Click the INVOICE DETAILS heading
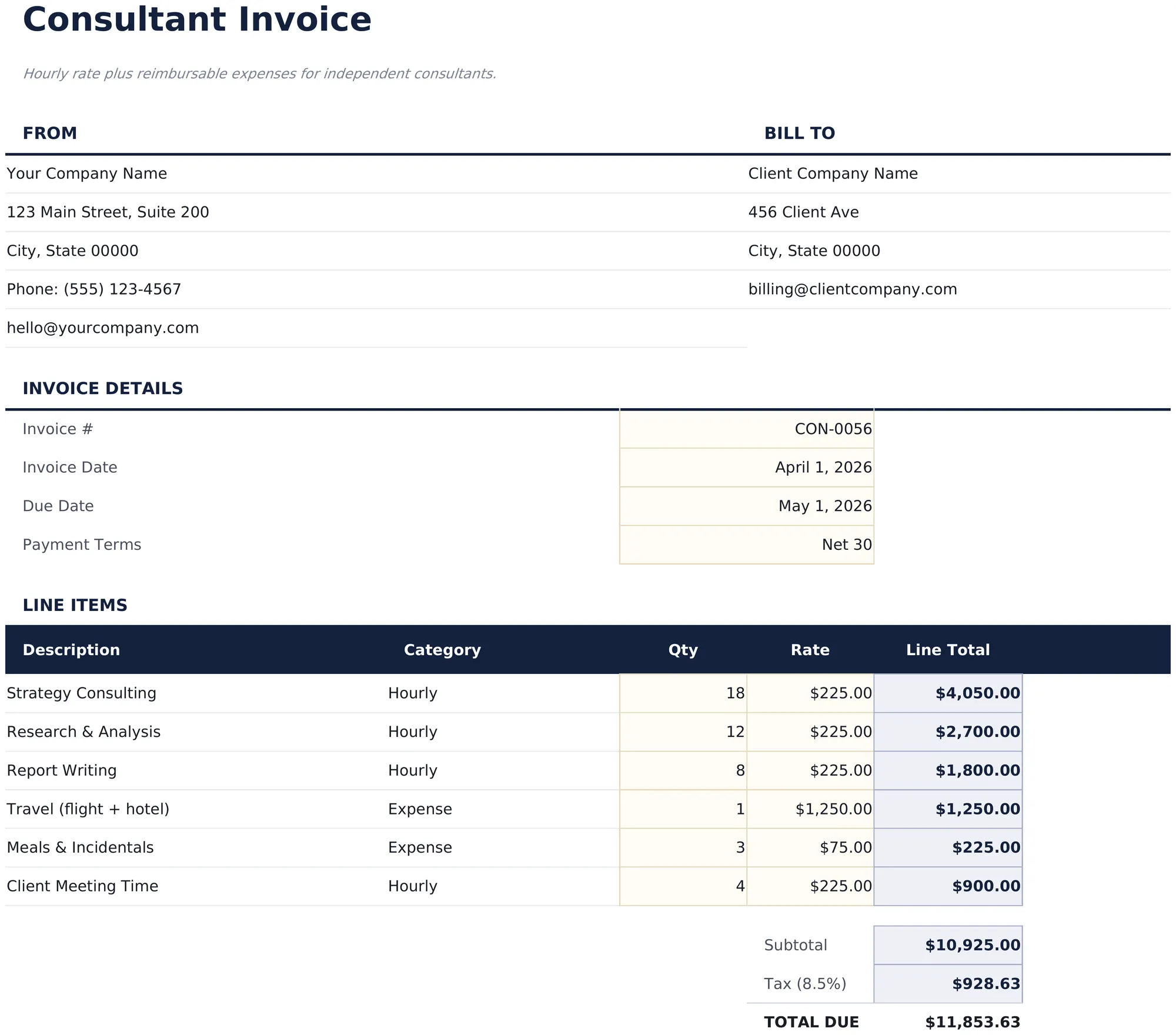1176x1035 pixels. click(103, 389)
